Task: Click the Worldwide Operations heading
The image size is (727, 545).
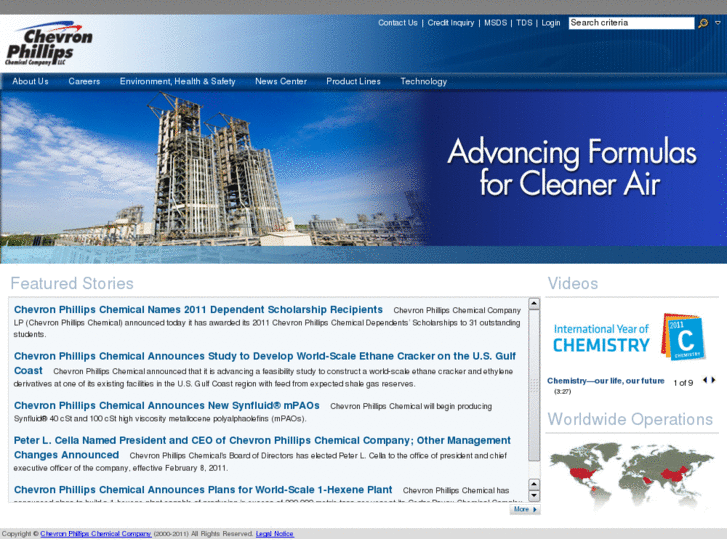Action: 630,419
